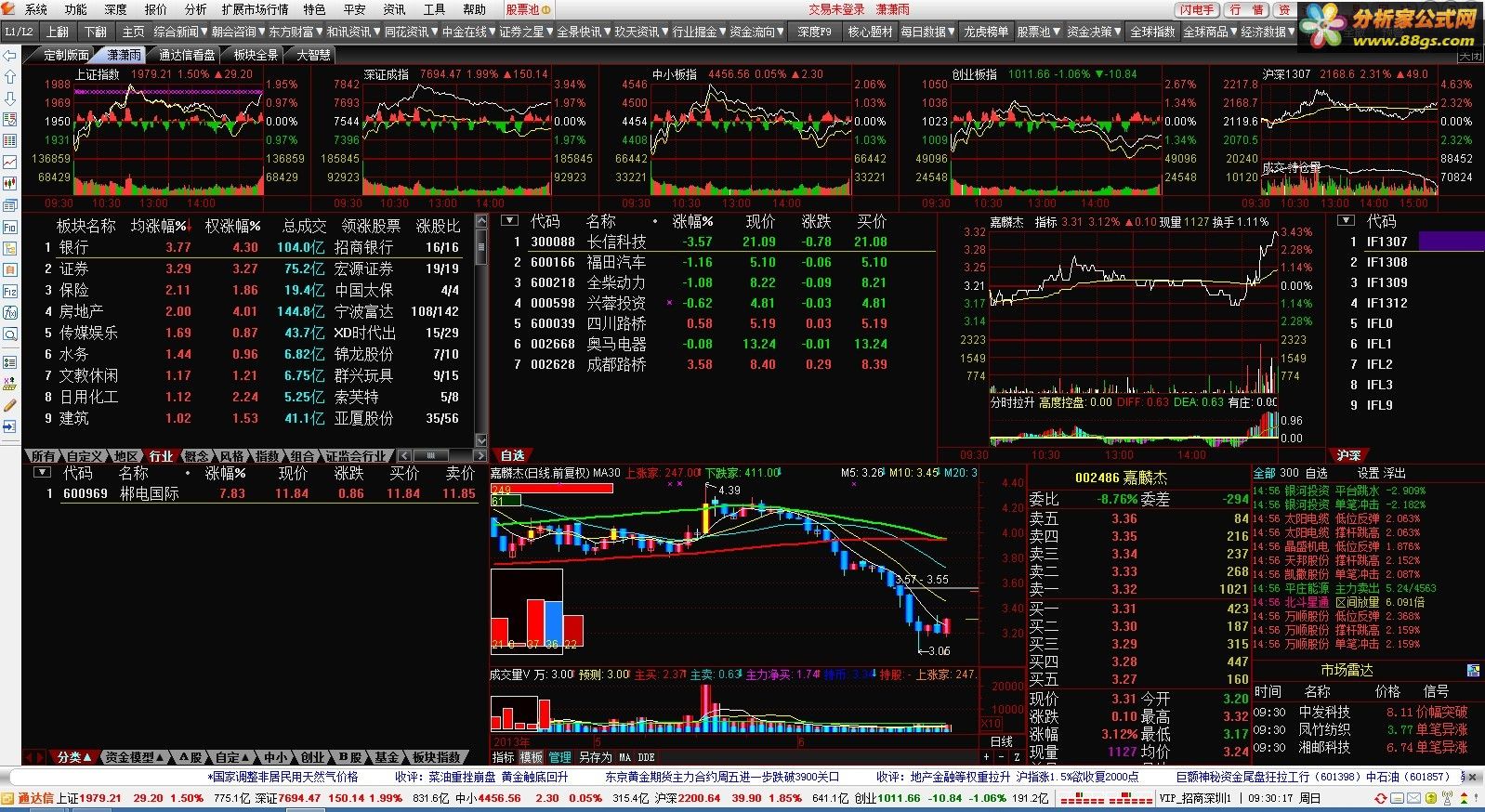Click the down arrow icon in left sidebar
The image size is (1485, 812).
click(x=10, y=98)
